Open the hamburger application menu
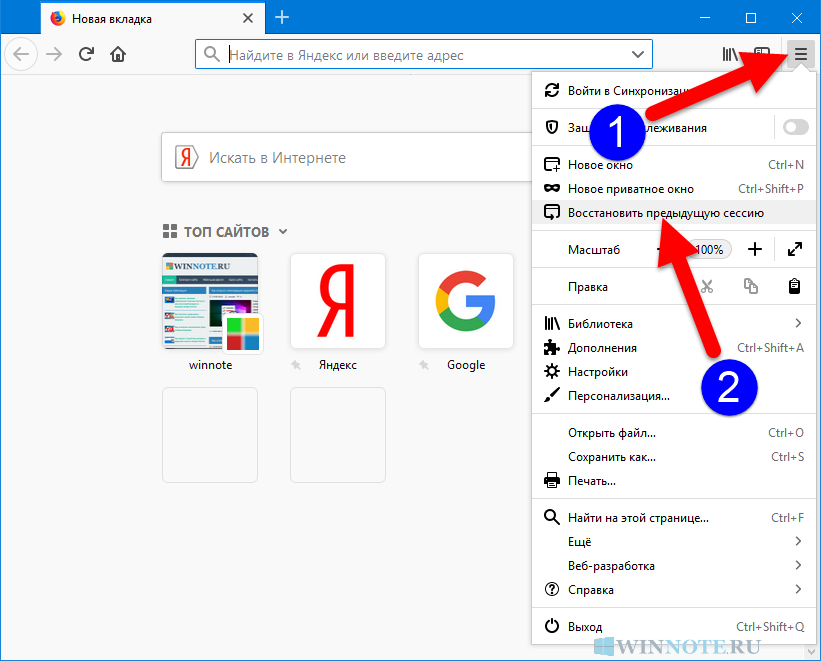Screen dimensions: 821x661 coord(800,53)
